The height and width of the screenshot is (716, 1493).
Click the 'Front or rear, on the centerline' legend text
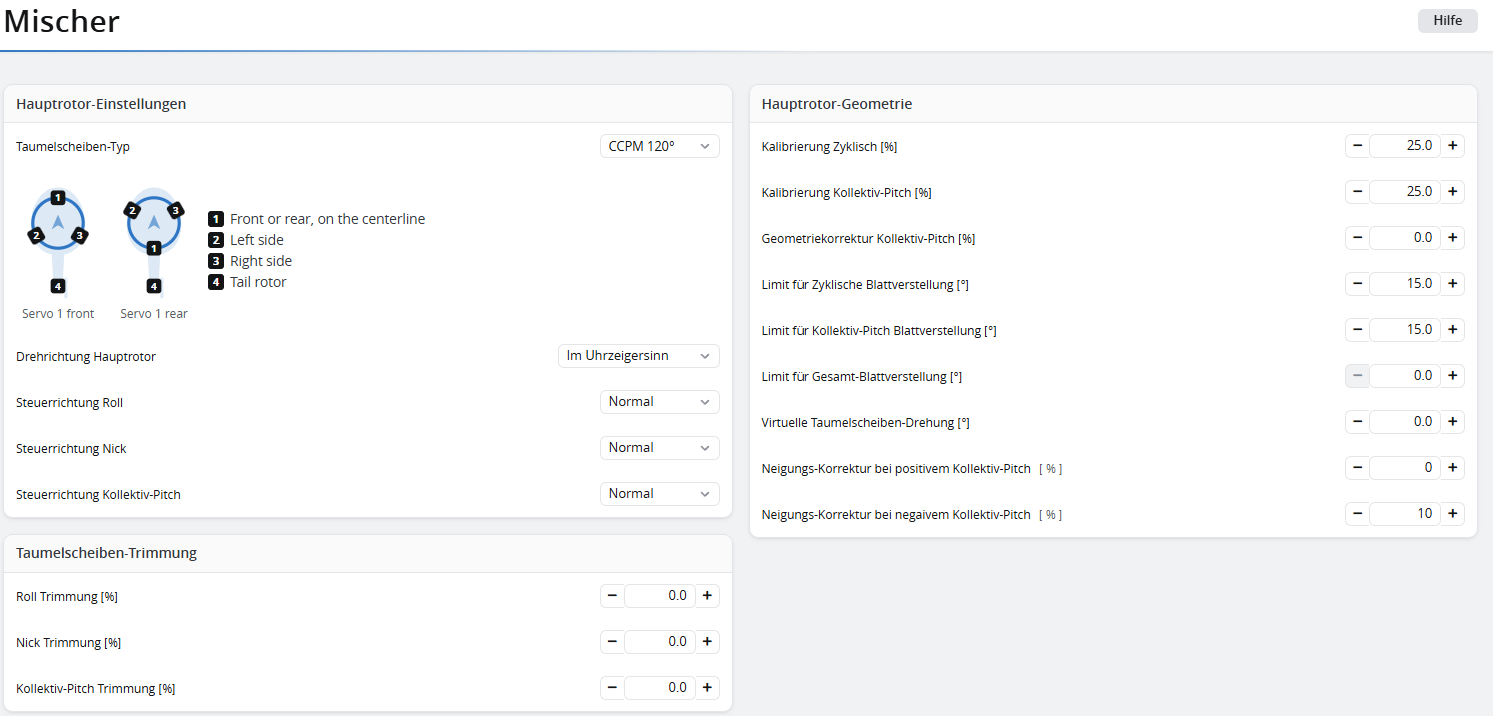click(x=327, y=219)
